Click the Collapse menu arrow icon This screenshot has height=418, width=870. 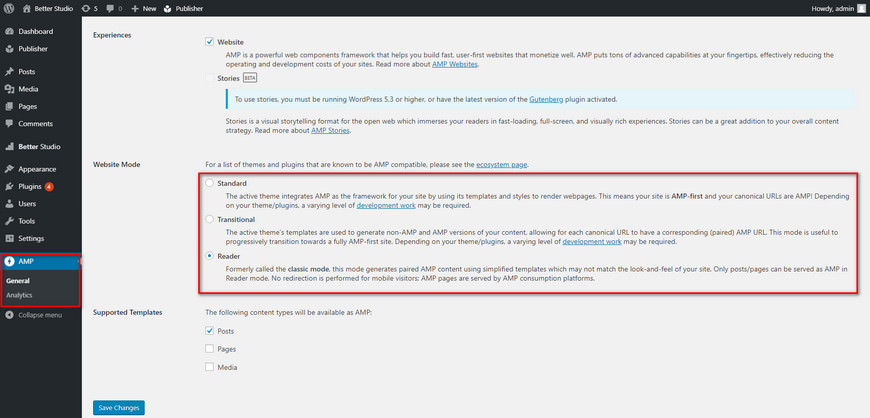(9, 315)
